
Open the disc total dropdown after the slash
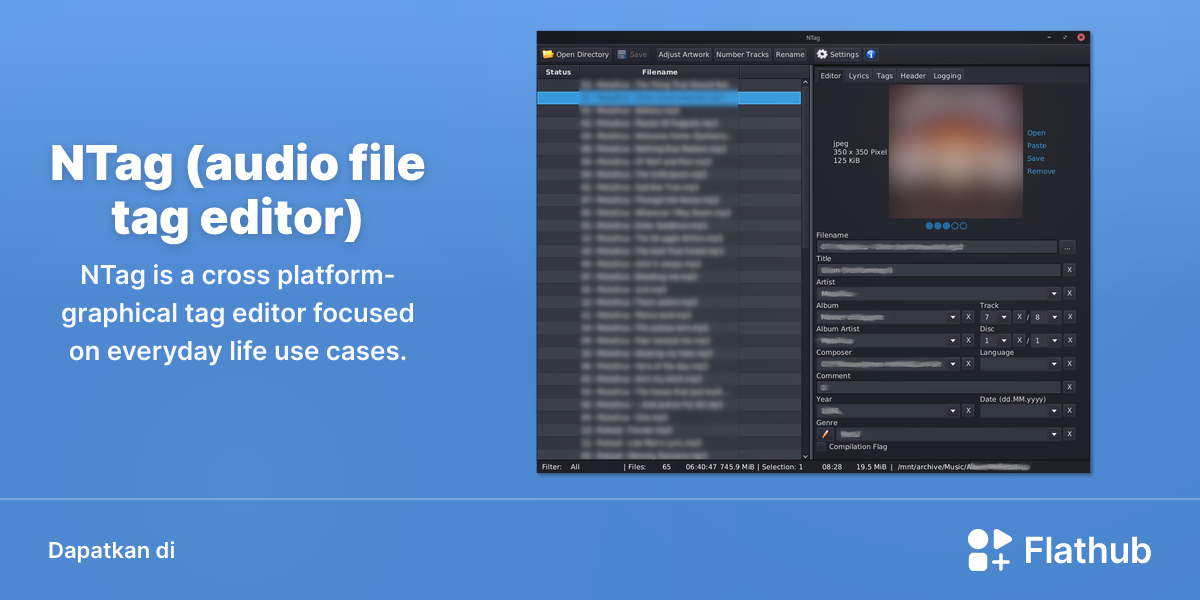[x=1054, y=340]
